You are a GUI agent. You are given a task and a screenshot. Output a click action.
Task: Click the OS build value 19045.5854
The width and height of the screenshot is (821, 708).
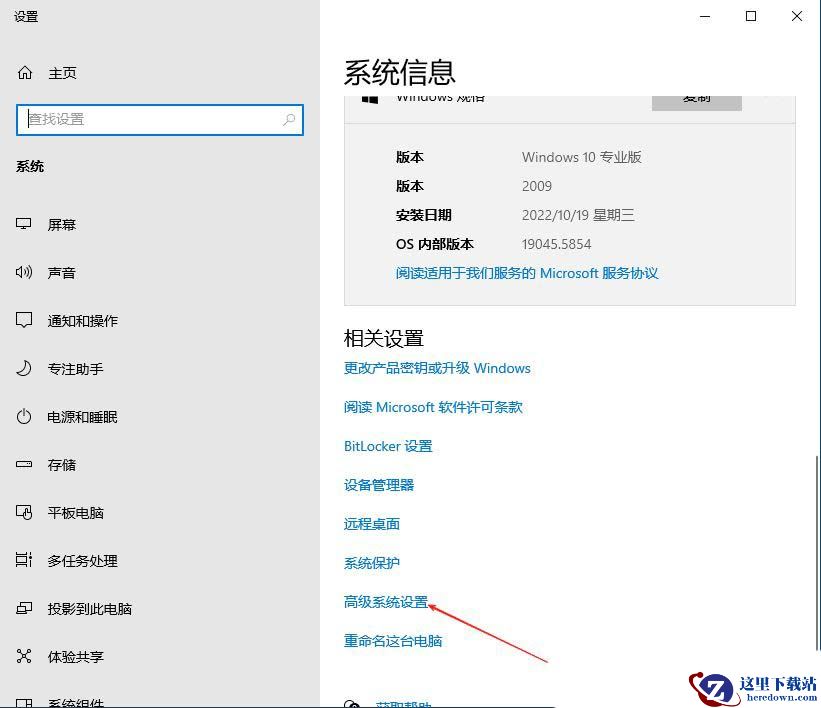(557, 244)
